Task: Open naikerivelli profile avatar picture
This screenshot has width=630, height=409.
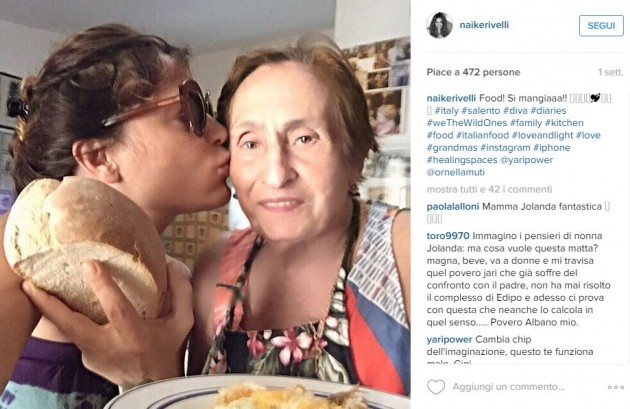Action: click(x=439, y=25)
